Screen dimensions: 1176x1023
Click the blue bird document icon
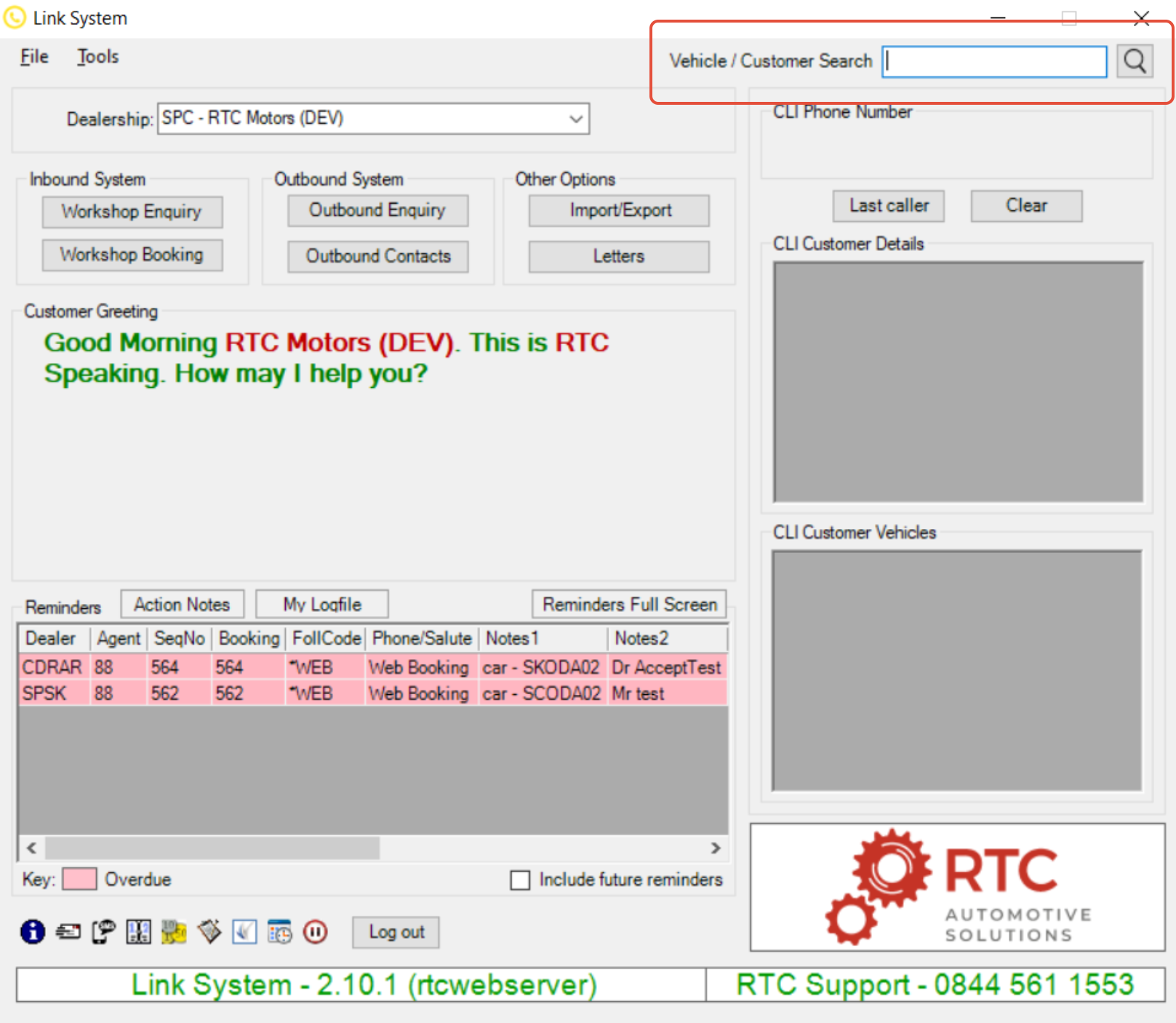(x=244, y=931)
